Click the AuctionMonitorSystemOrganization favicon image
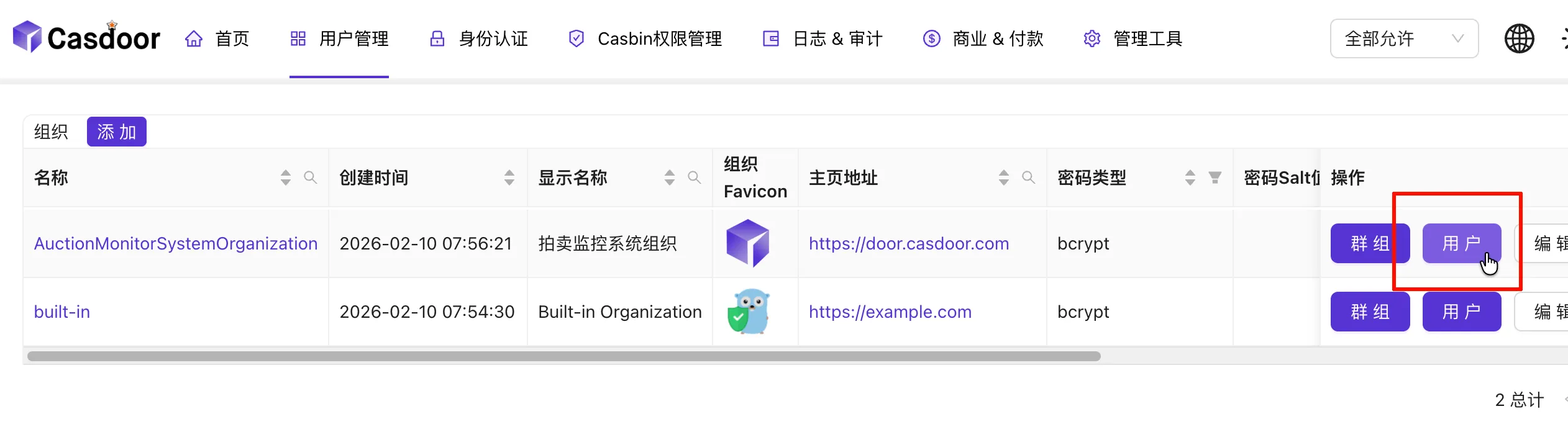The image size is (1568, 432). pos(748,243)
